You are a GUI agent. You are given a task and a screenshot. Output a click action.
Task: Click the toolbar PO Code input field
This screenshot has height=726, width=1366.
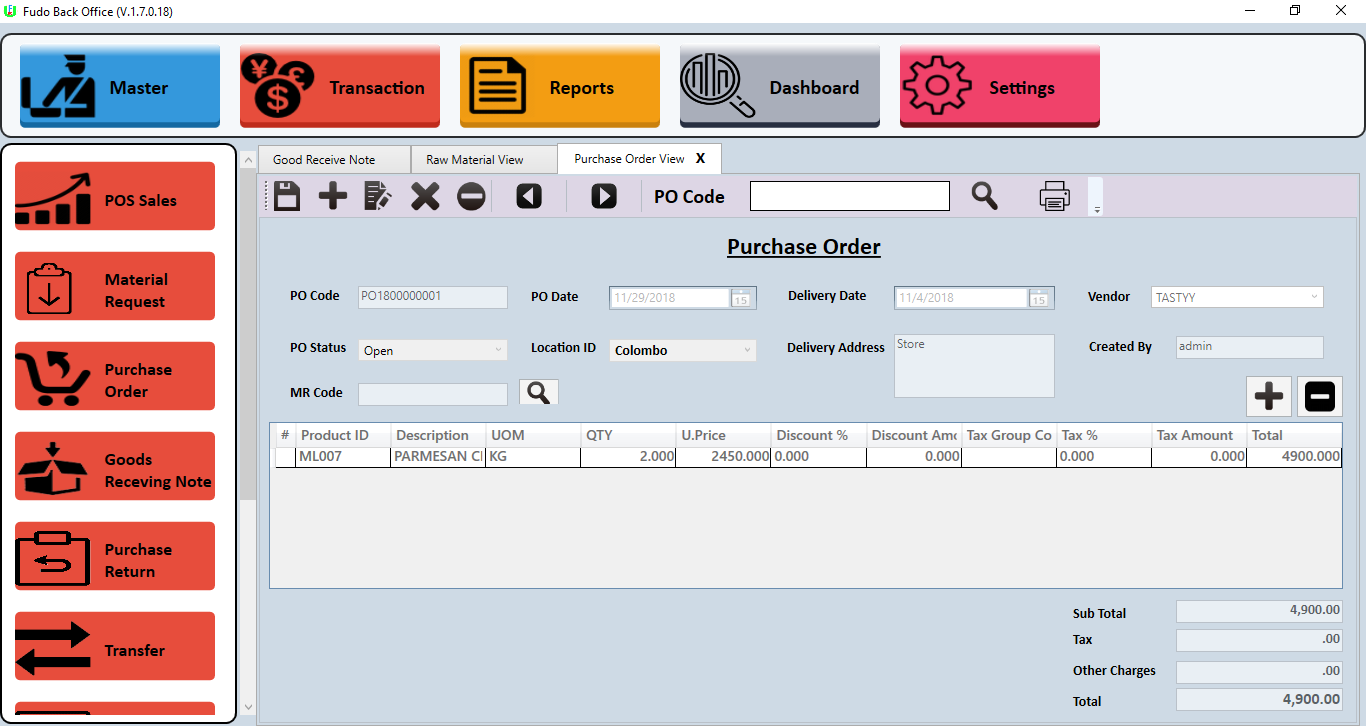[850, 196]
